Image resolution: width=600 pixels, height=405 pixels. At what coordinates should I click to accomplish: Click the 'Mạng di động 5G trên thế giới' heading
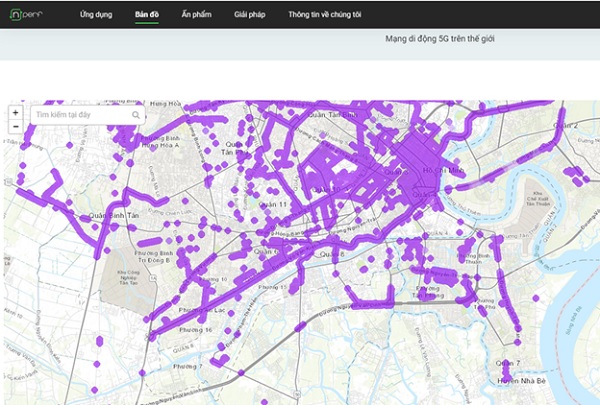click(440, 39)
